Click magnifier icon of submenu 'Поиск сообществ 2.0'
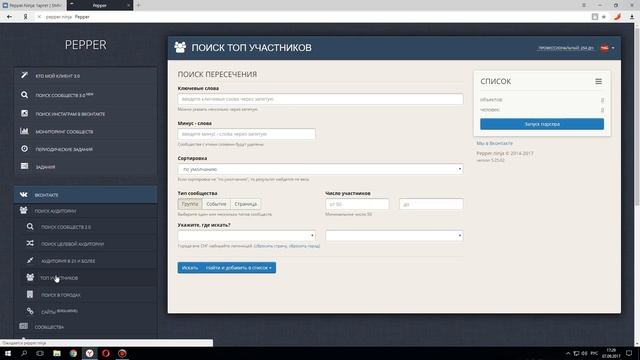Screen dimensions: 640x360 tap(30, 227)
